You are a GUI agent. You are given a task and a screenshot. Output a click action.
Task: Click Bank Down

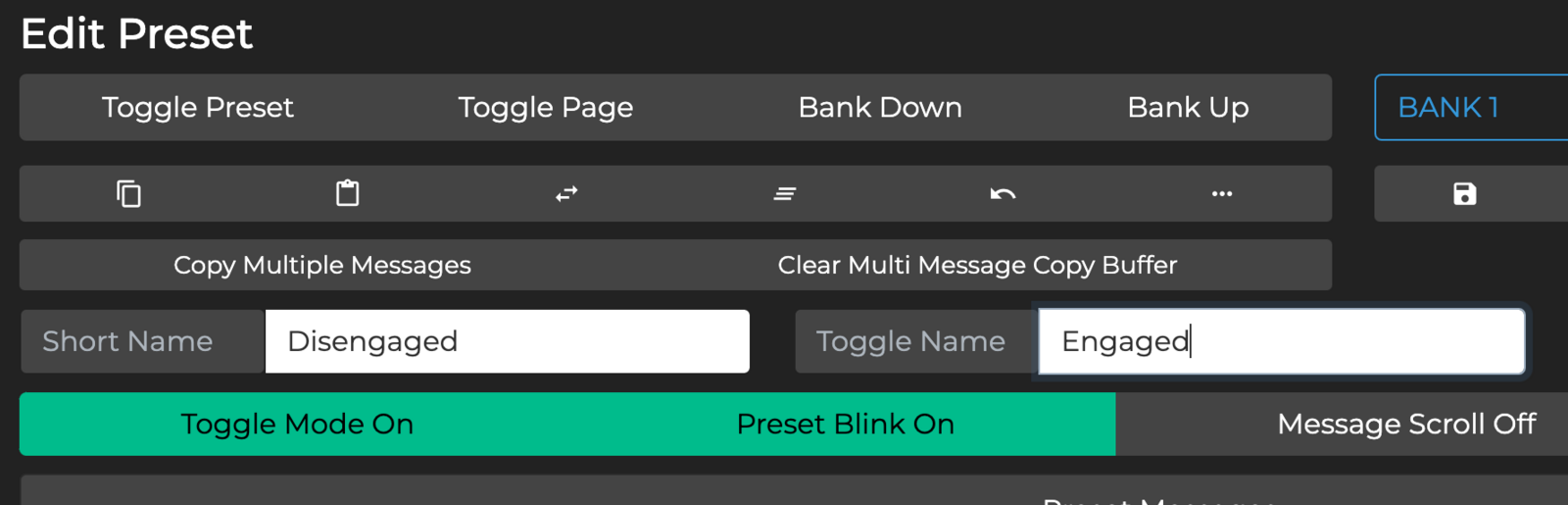pos(880,107)
